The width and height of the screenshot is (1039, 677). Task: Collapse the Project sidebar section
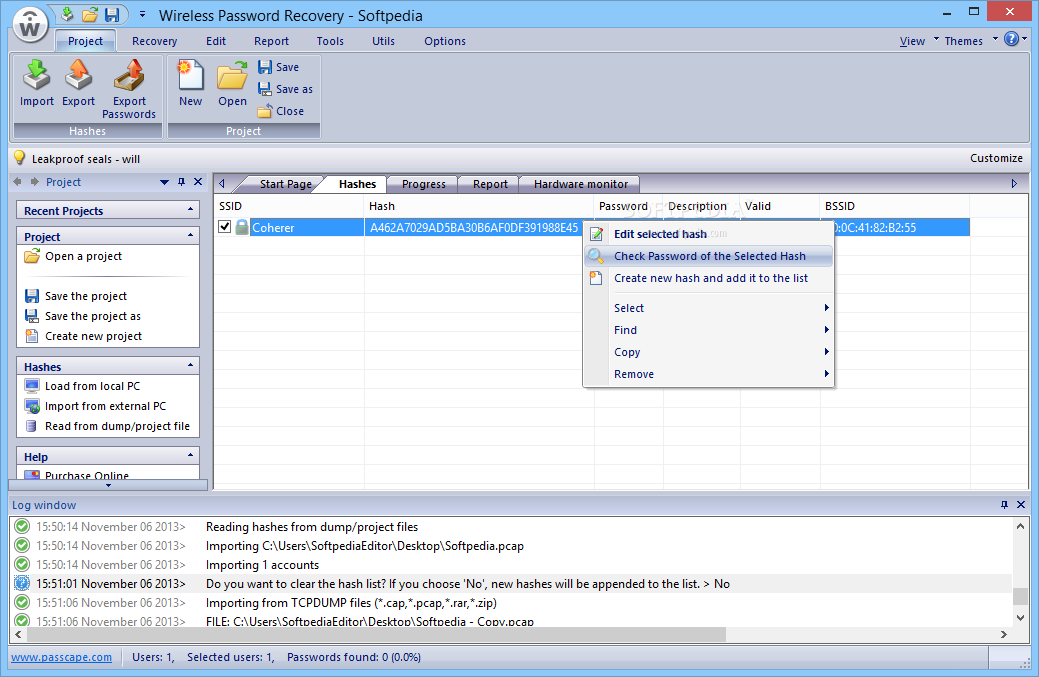pos(190,235)
